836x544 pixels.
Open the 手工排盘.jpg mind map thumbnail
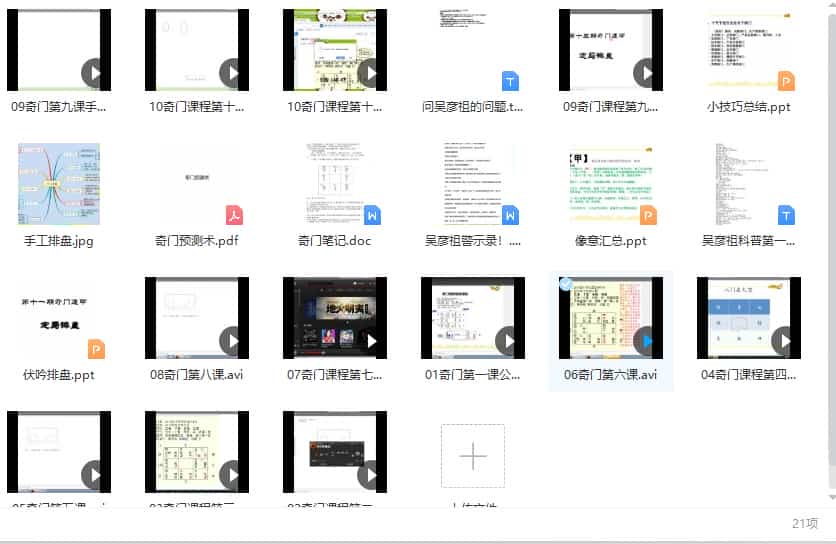[58, 184]
